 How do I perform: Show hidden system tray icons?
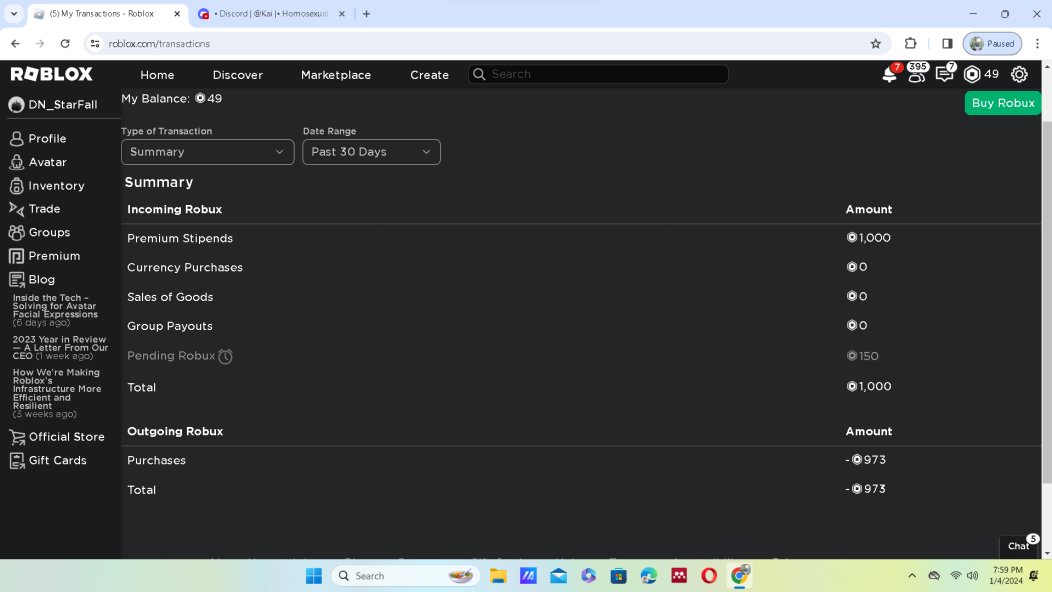[912, 576]
